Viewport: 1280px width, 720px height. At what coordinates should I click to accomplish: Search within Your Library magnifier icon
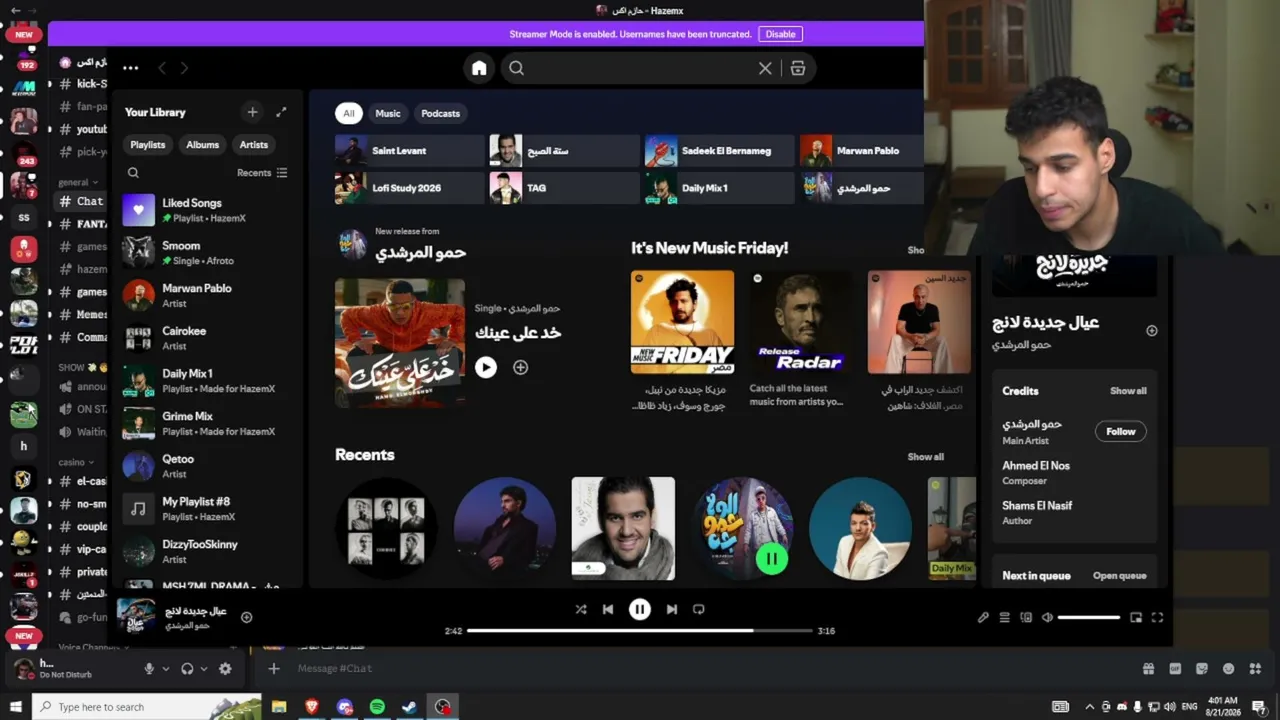point(133,173)
